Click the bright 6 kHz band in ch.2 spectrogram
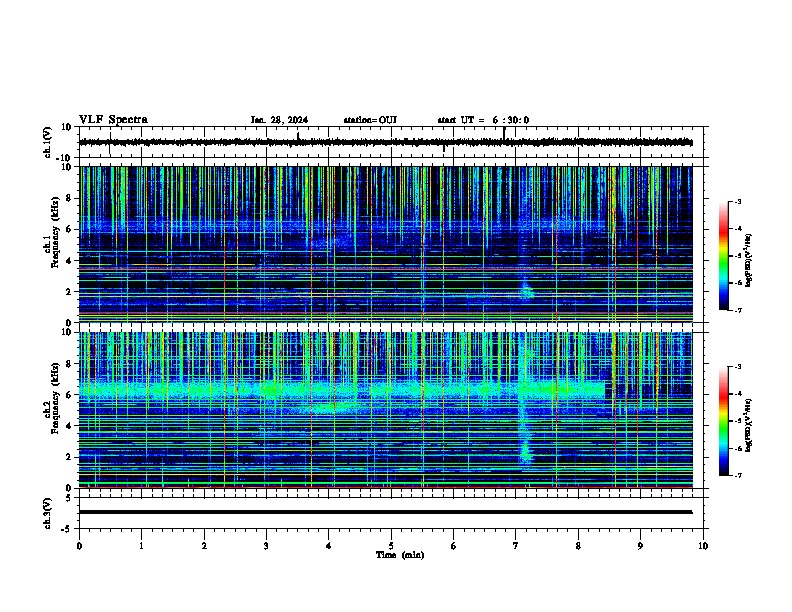Screen dimensions: 792x612 click(x=341, y=390)
